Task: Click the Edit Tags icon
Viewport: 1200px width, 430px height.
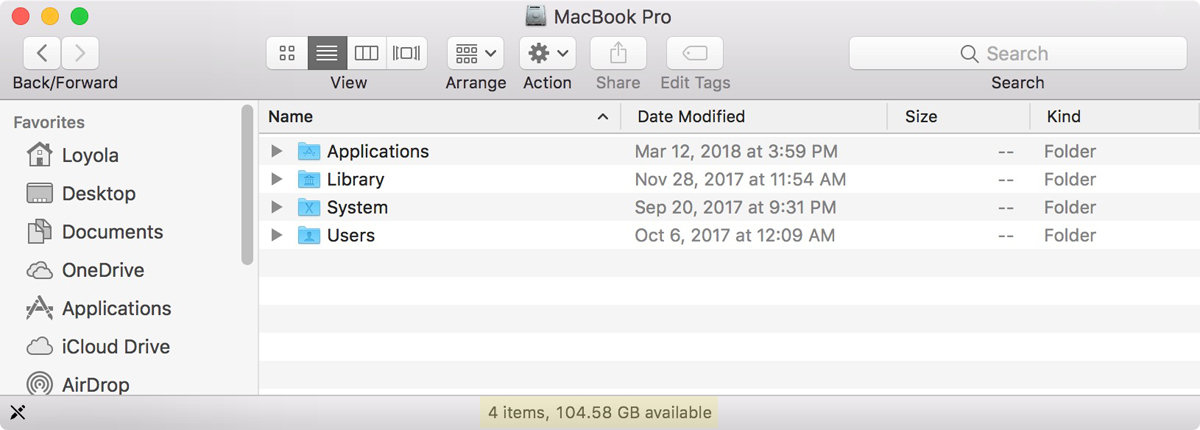Action: coord(695,53)
